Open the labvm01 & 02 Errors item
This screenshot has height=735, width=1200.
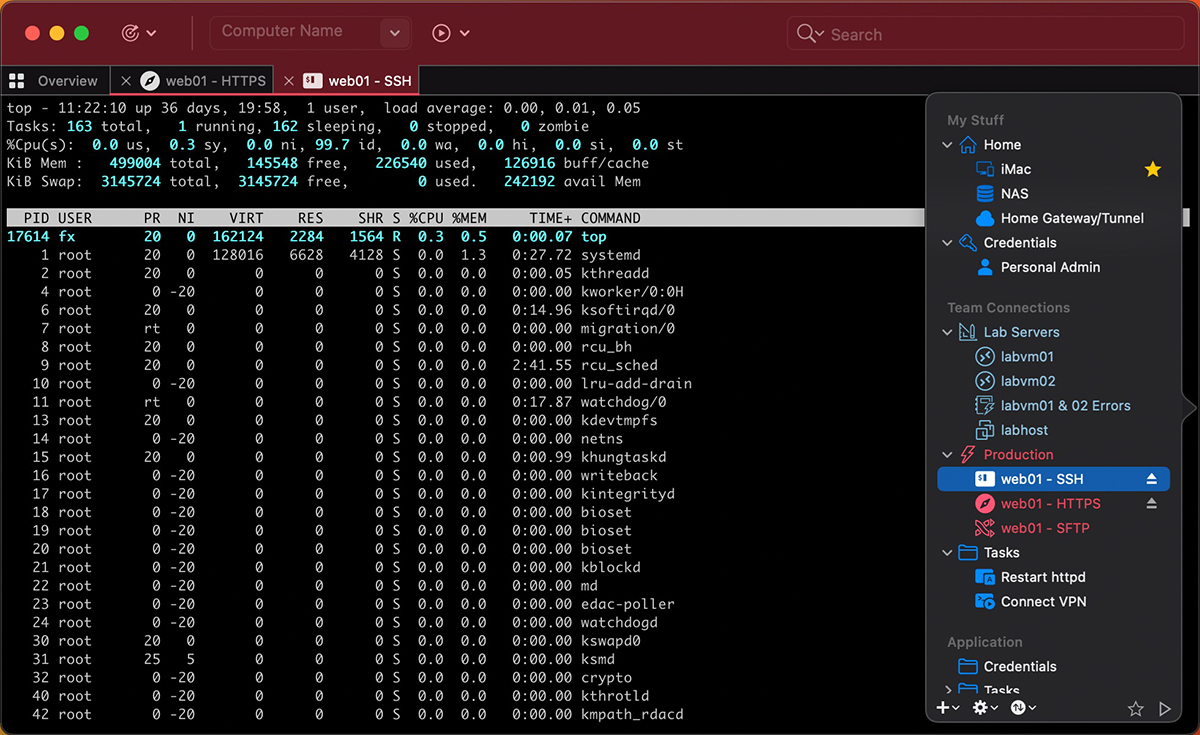[x=1065, y=406]
